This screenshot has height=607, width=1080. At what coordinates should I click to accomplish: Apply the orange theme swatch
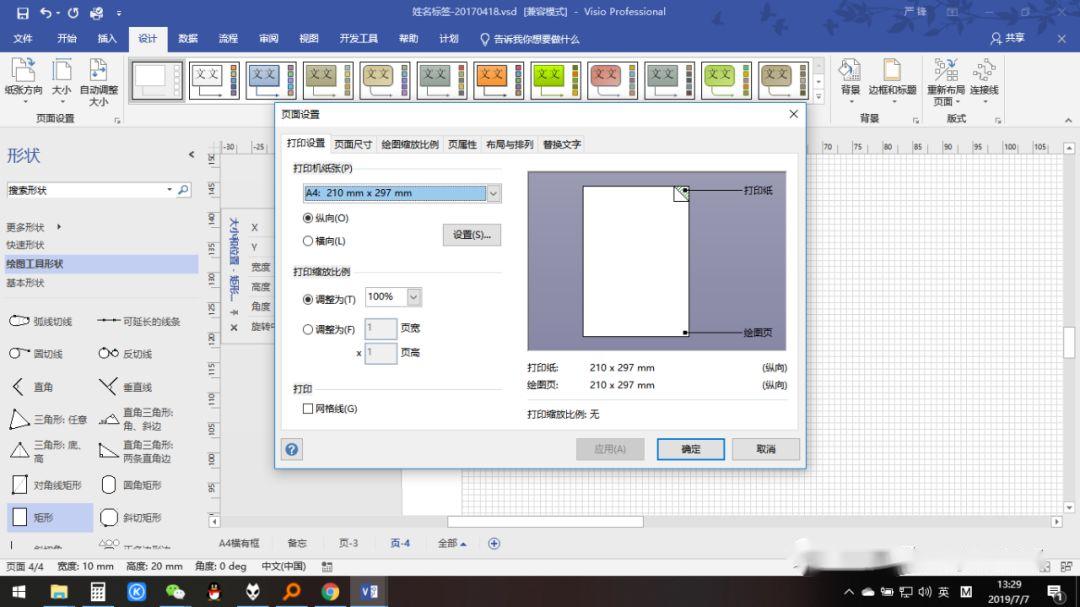pyautogui.click(x=492, y=81)
